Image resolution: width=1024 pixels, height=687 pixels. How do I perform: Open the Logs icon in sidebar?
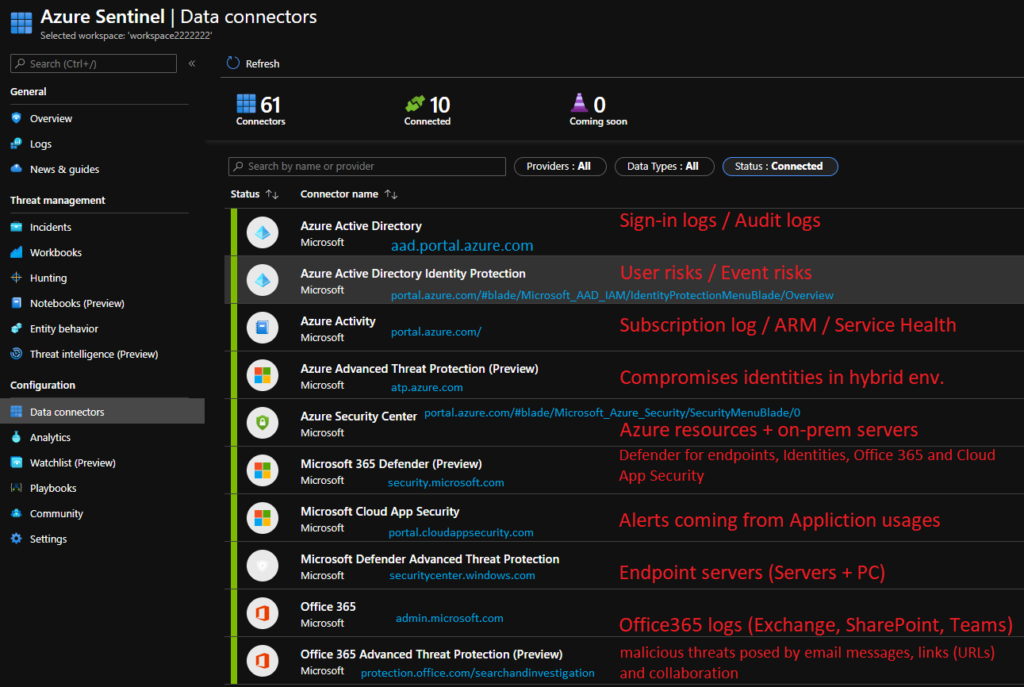pyautogui.click(x=16, y=144)
